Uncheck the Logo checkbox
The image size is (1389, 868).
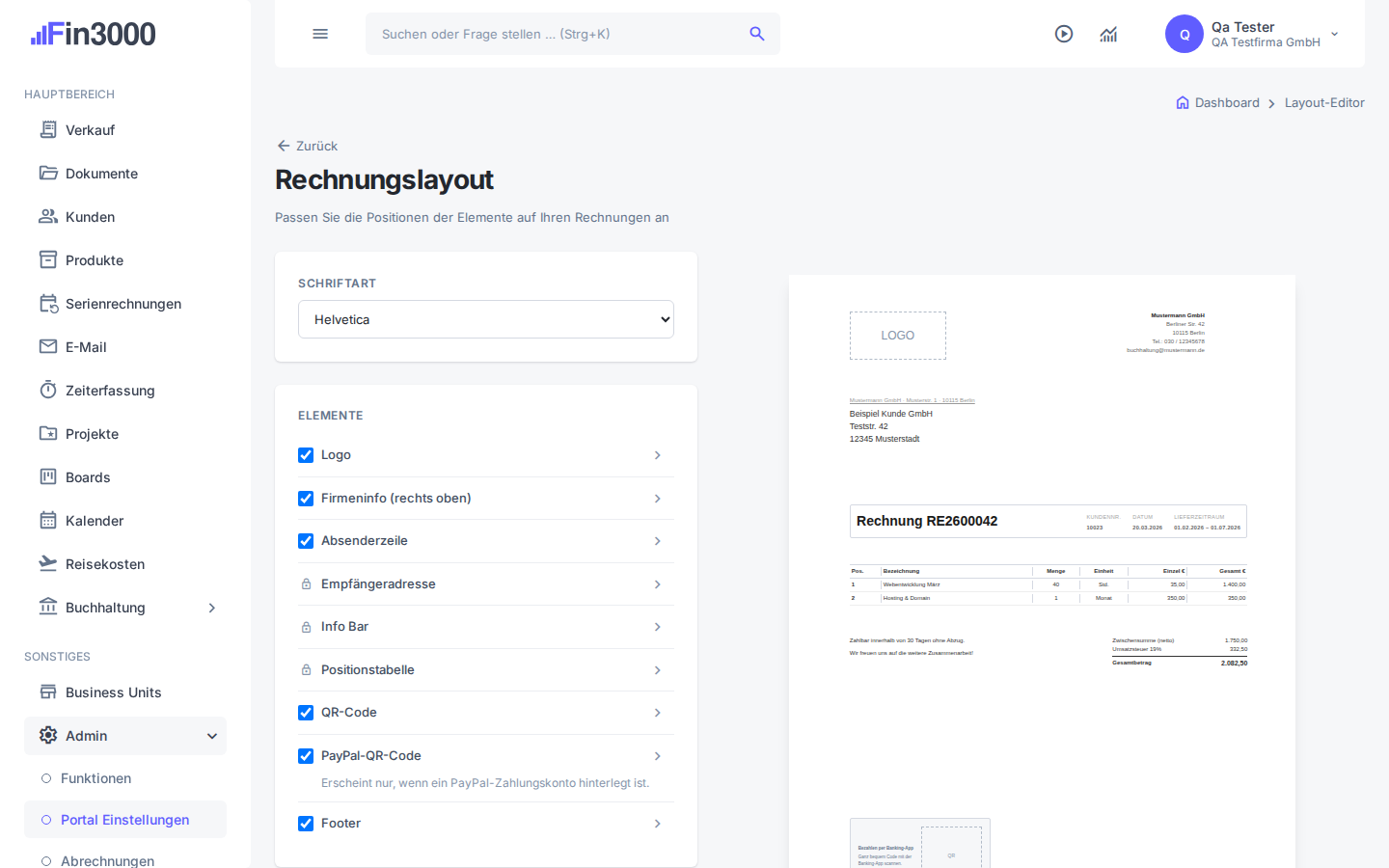(x=306, y=455)
